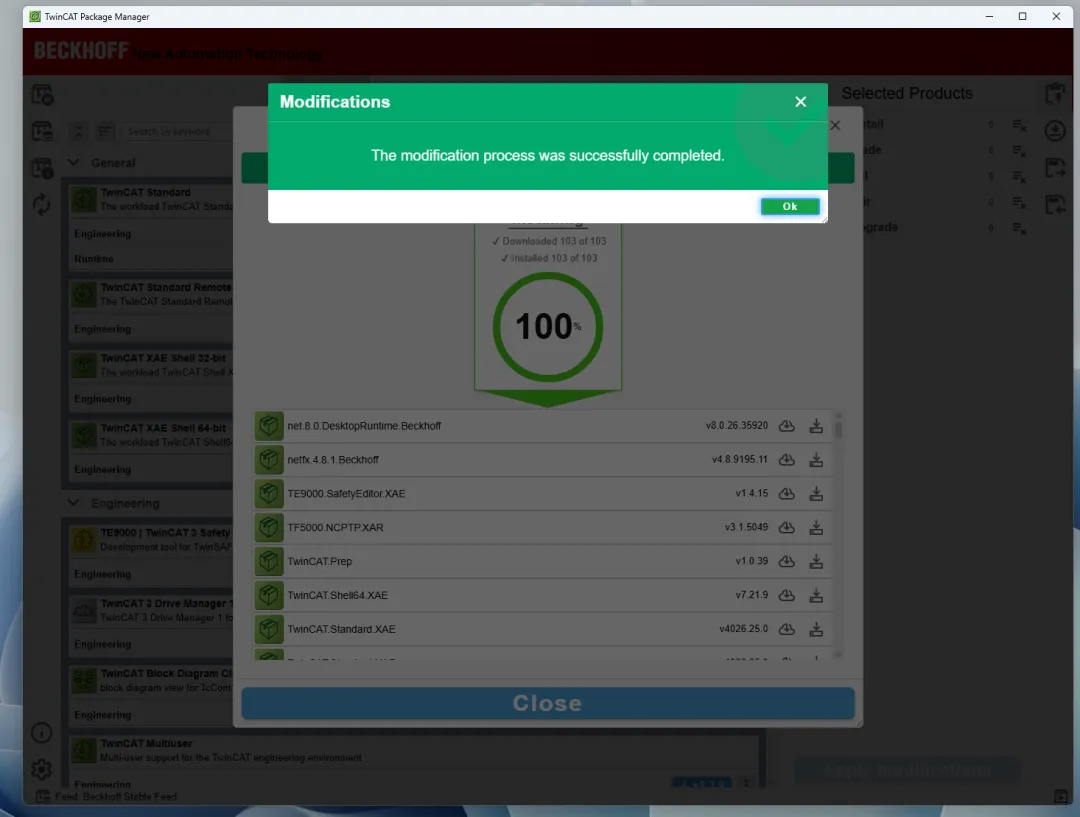Viewport: 1080px width, 817px height.
Task: Click install icon for net.8.0.DesktopRuntime.Beckhoff
Action: [816, 426]
